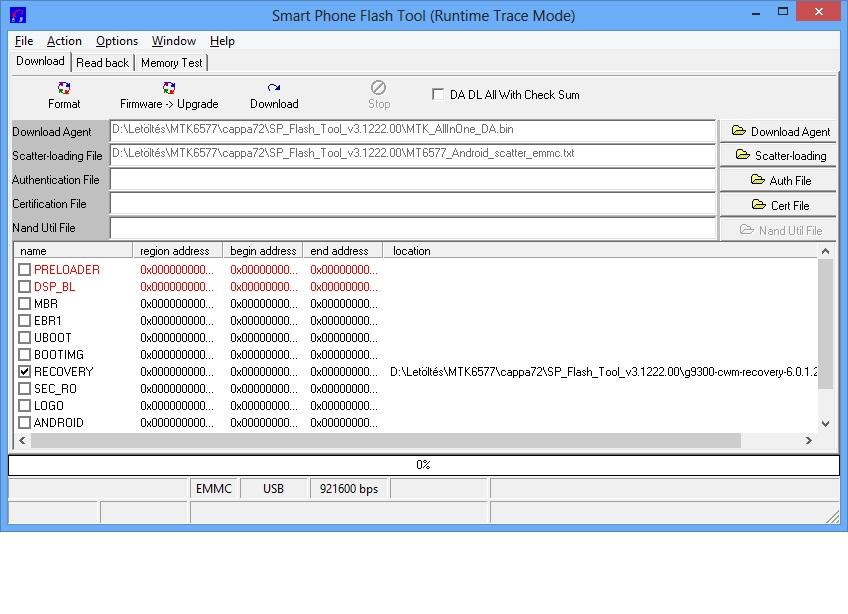Click the partition list scroll-down arrow
The width and height of the screenshot is (848, 614).
point(825,424)
